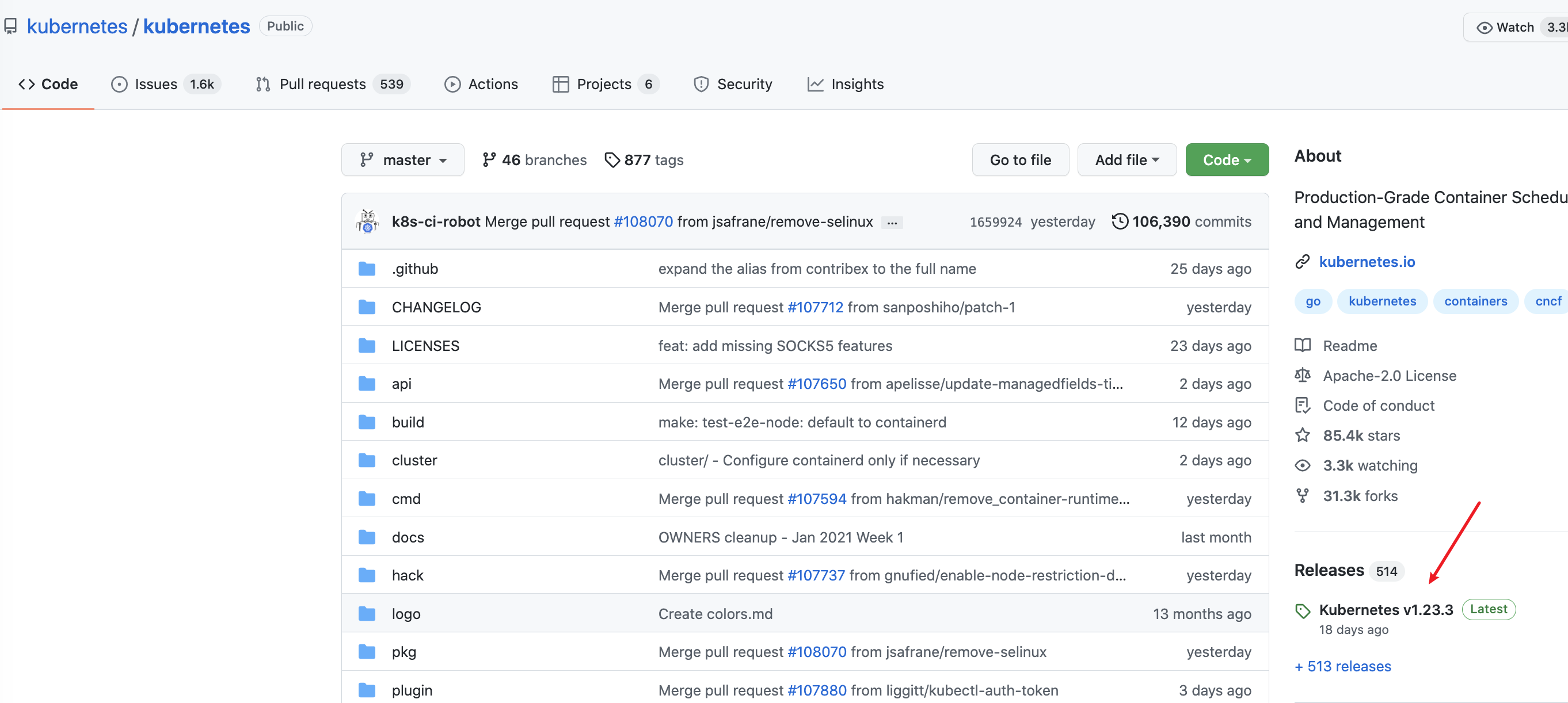Open the .github folder icon
Viewport: 1568px width, 703px height.
click(367, 269)
